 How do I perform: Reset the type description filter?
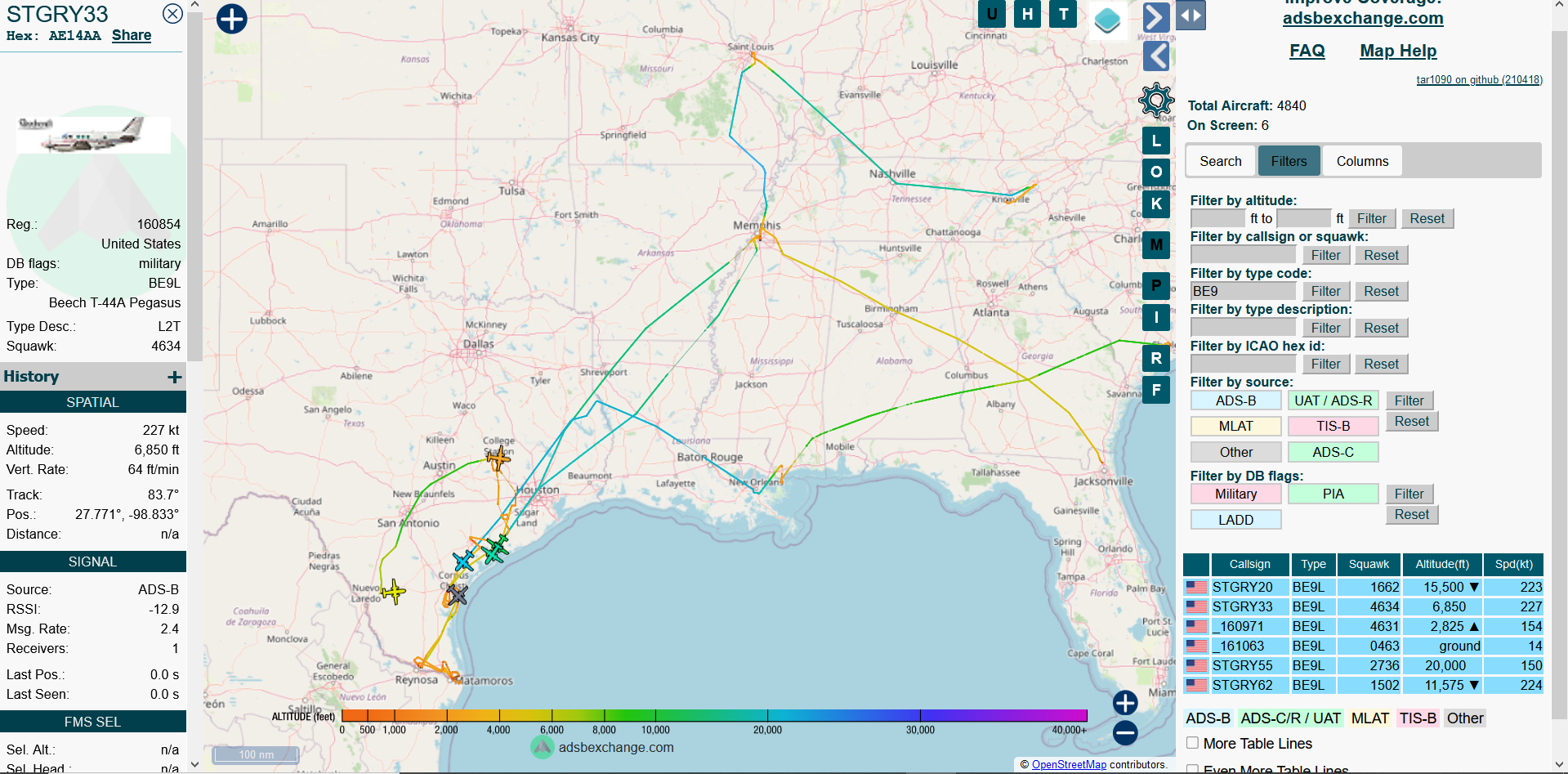[x=1381, y=328]
